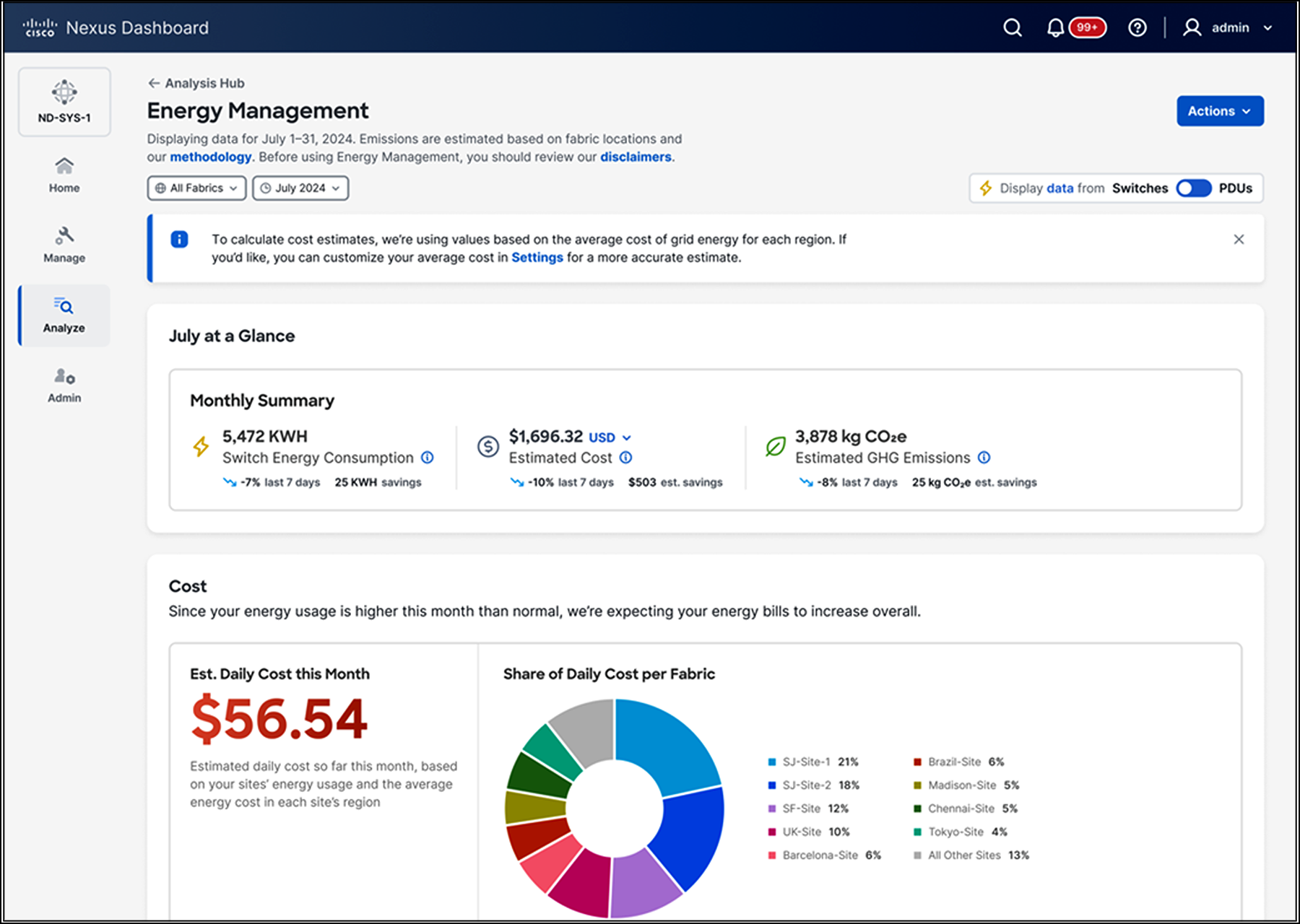
Task: Open Settings link in info banner
Action: pos(537,258)
